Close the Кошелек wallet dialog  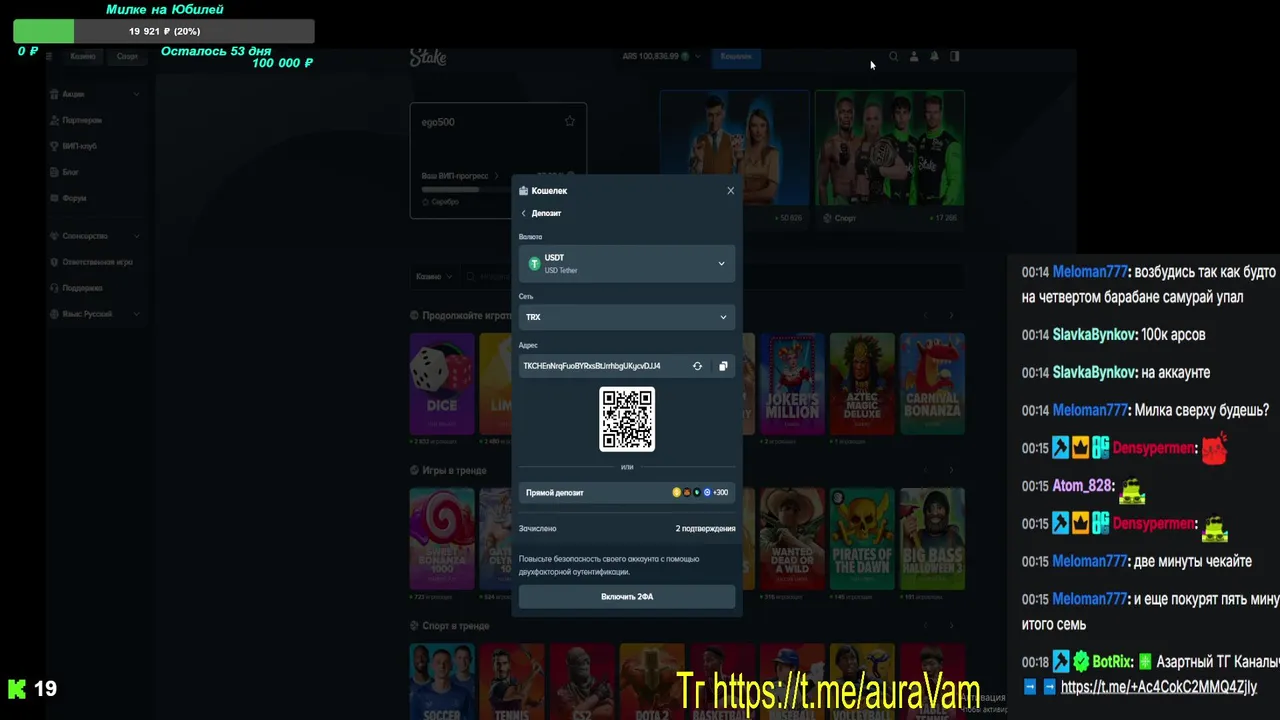[730, 190]
